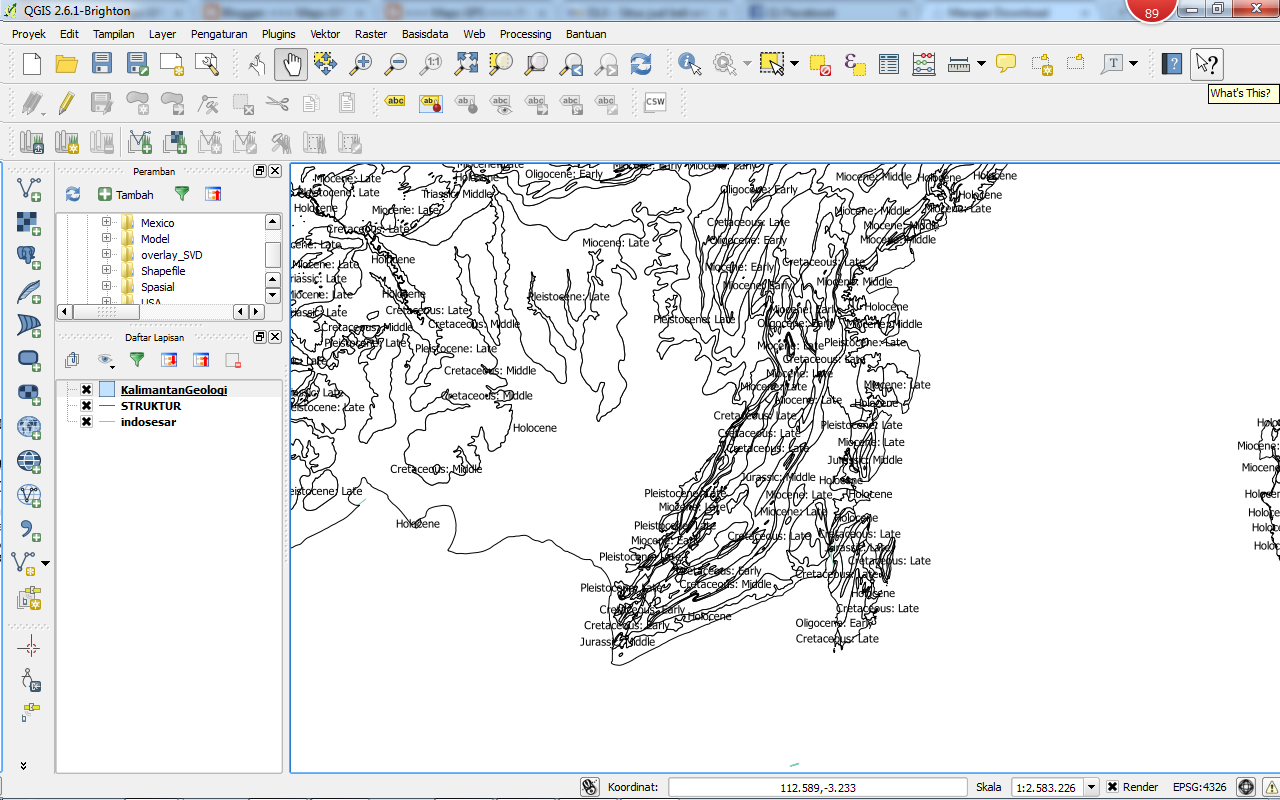The image size is (1280, 800).
Task: Toggle the Render checkbox in status bar
Action: tap(1113, 787)
